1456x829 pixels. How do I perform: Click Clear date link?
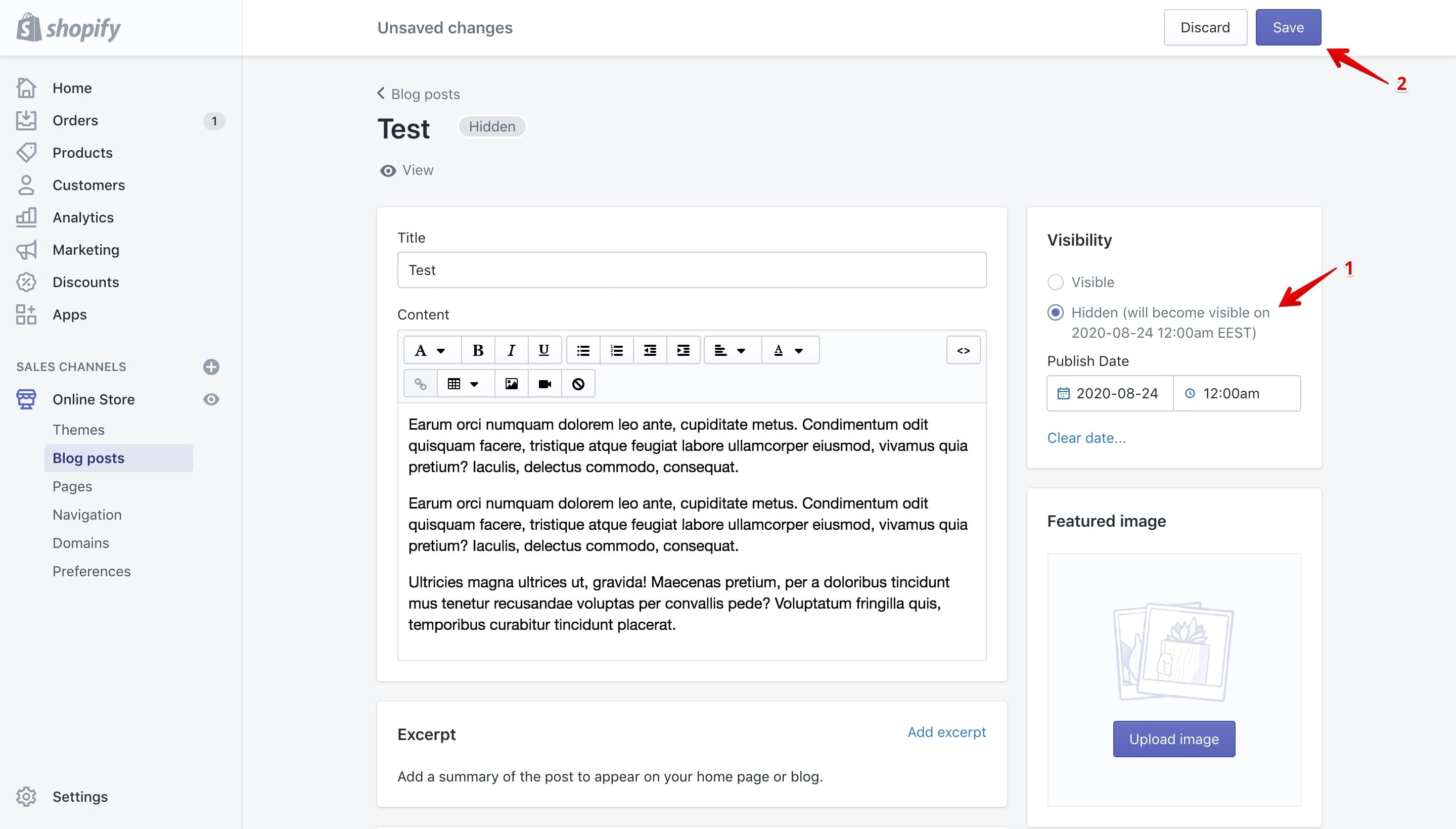[x=1086, y=438]
